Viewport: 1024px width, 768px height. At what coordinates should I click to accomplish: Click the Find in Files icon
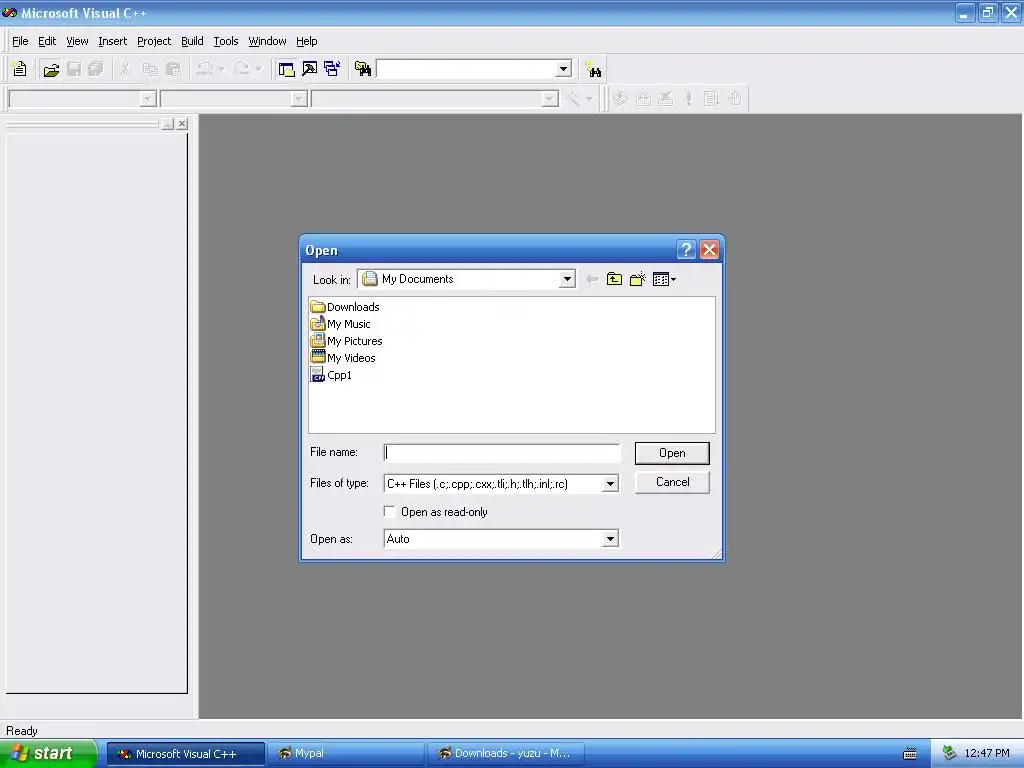pos(363,69)
